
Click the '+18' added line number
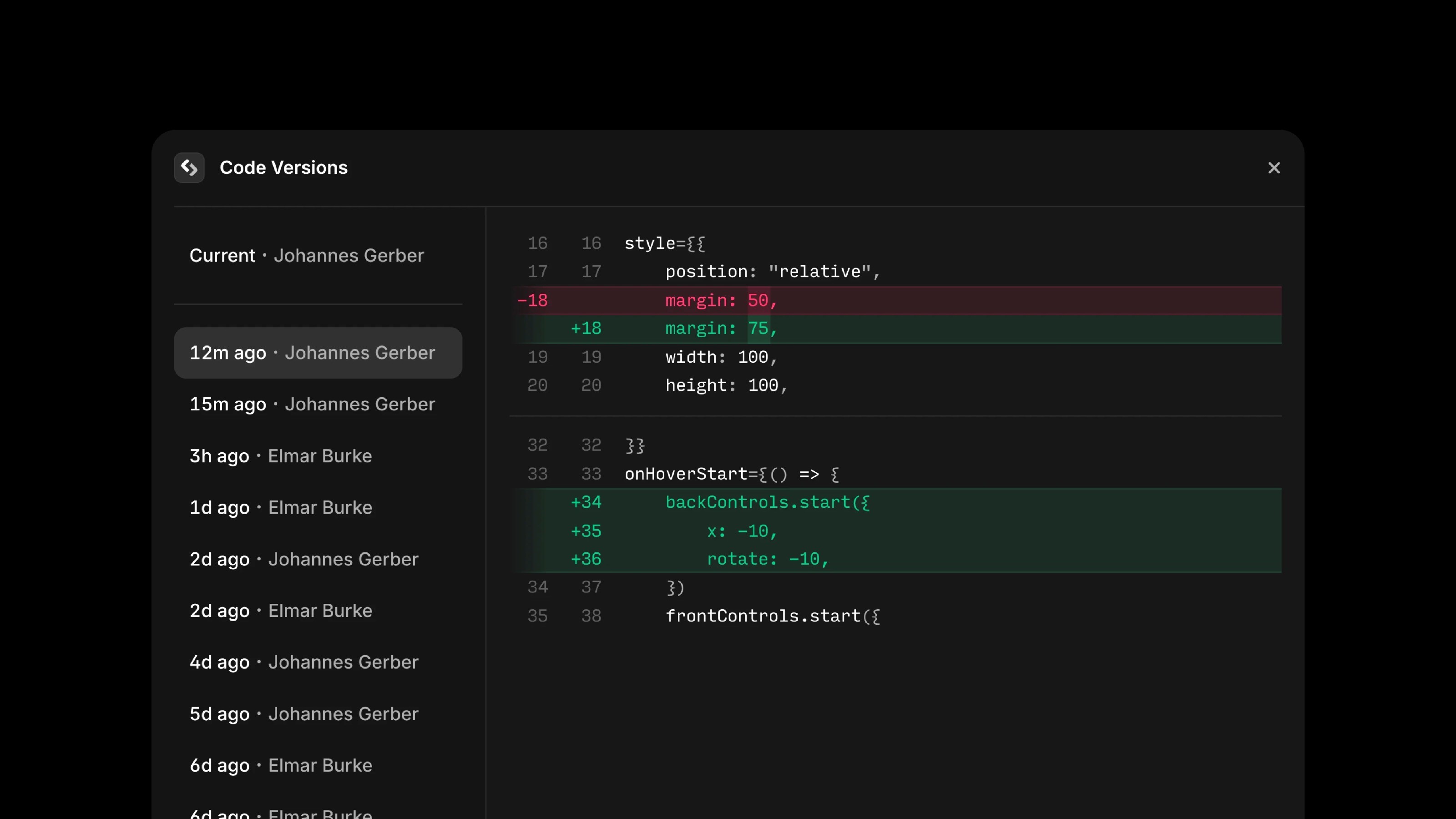tap(586, 329)
